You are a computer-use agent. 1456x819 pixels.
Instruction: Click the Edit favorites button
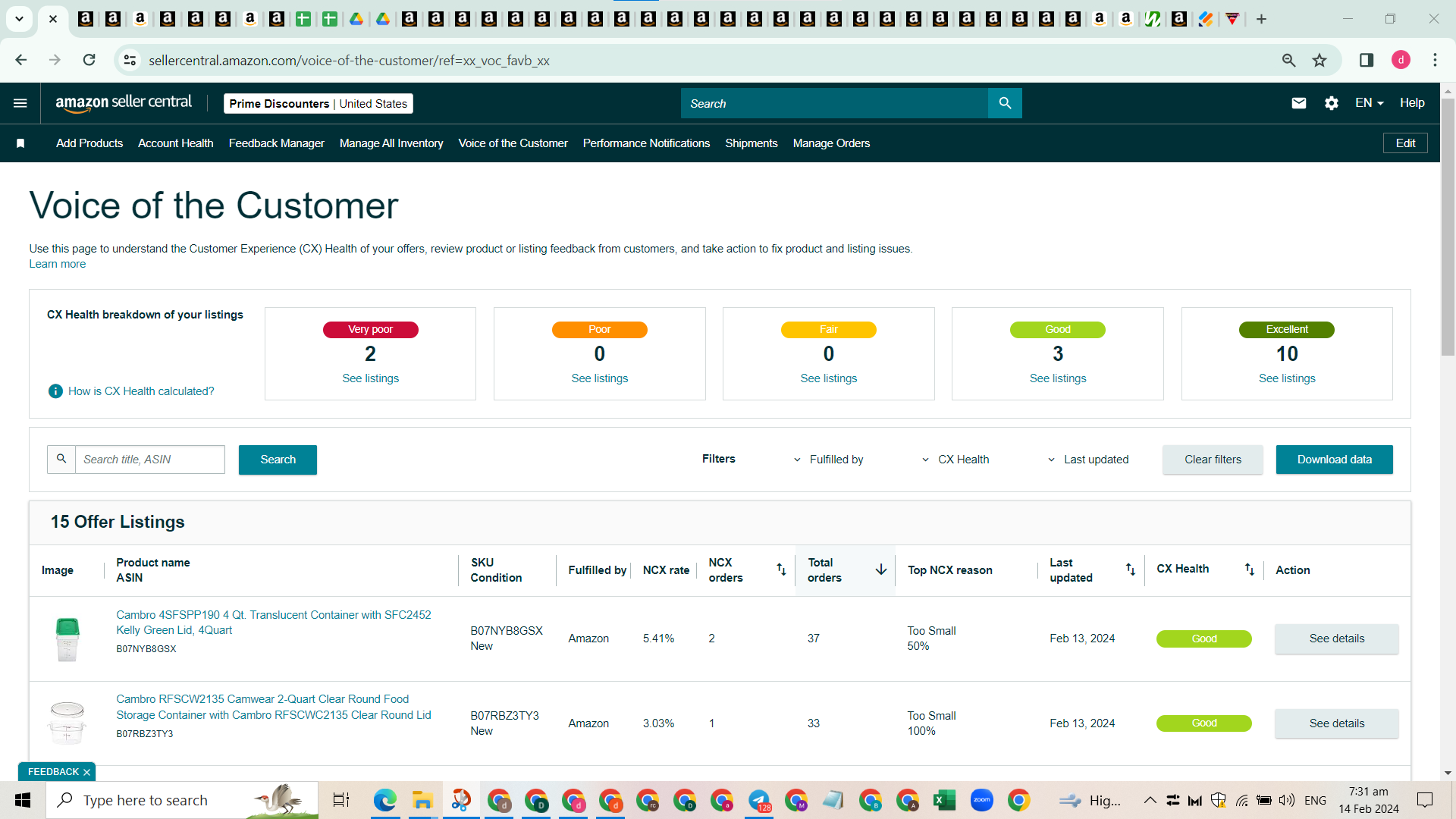tap(1405, 143)
